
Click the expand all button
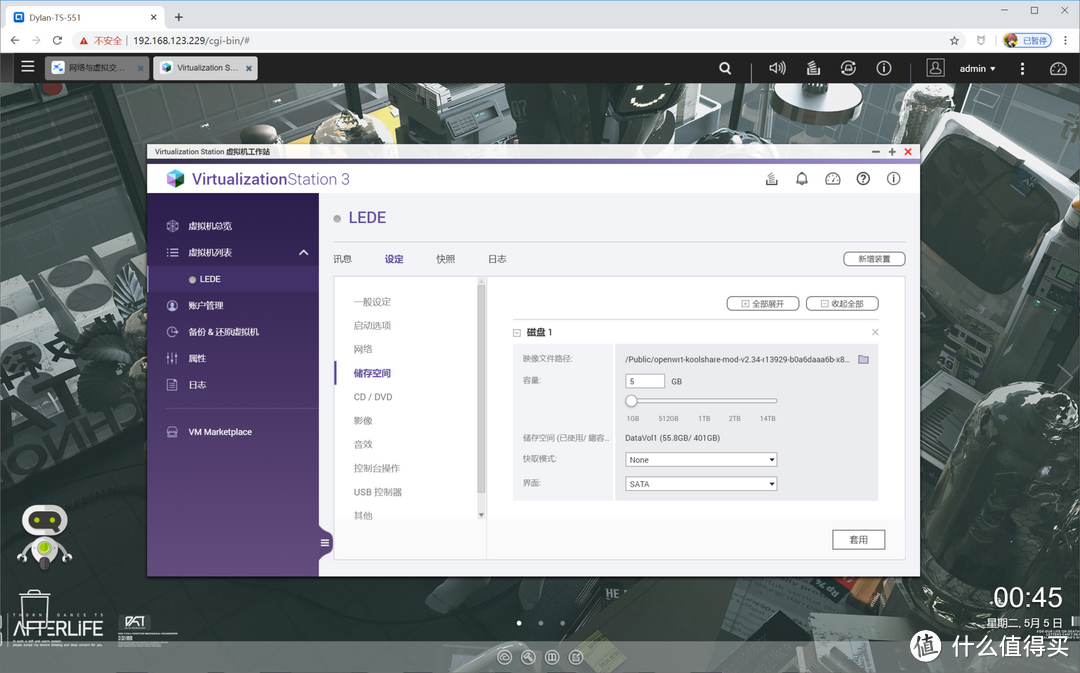(762, 304)
